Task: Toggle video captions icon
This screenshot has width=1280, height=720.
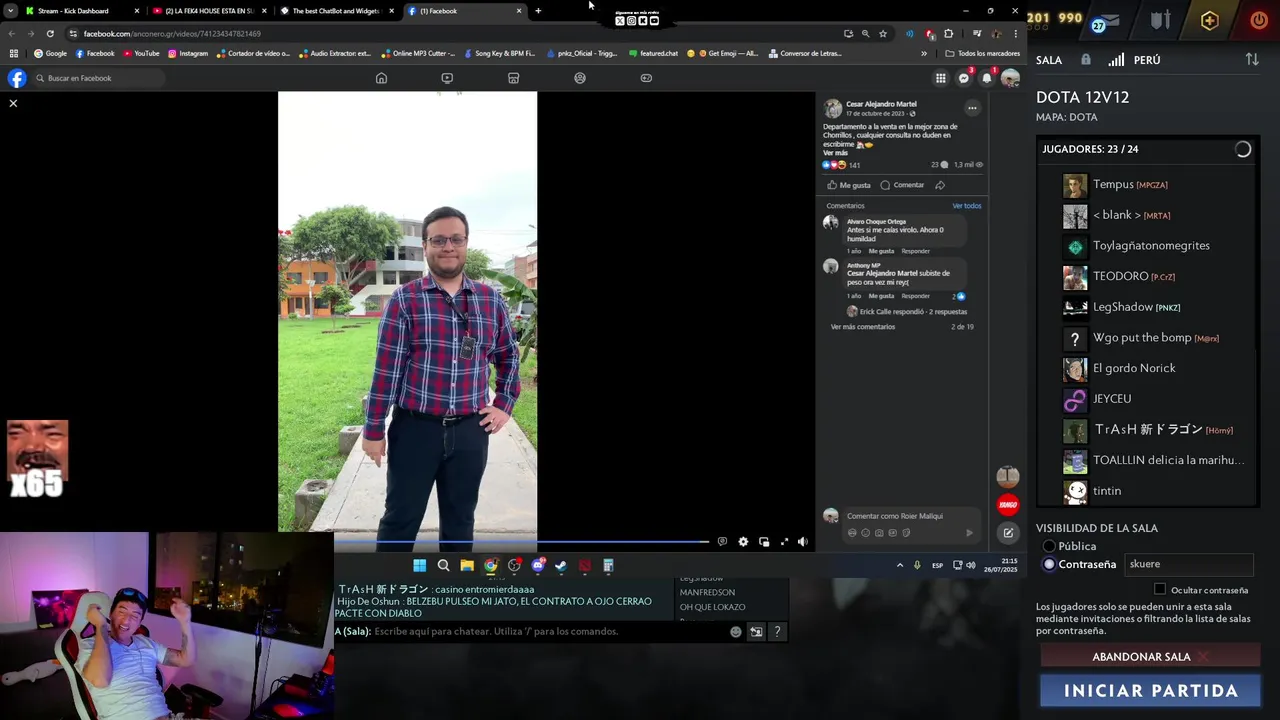Action: (x=722, y=542)
